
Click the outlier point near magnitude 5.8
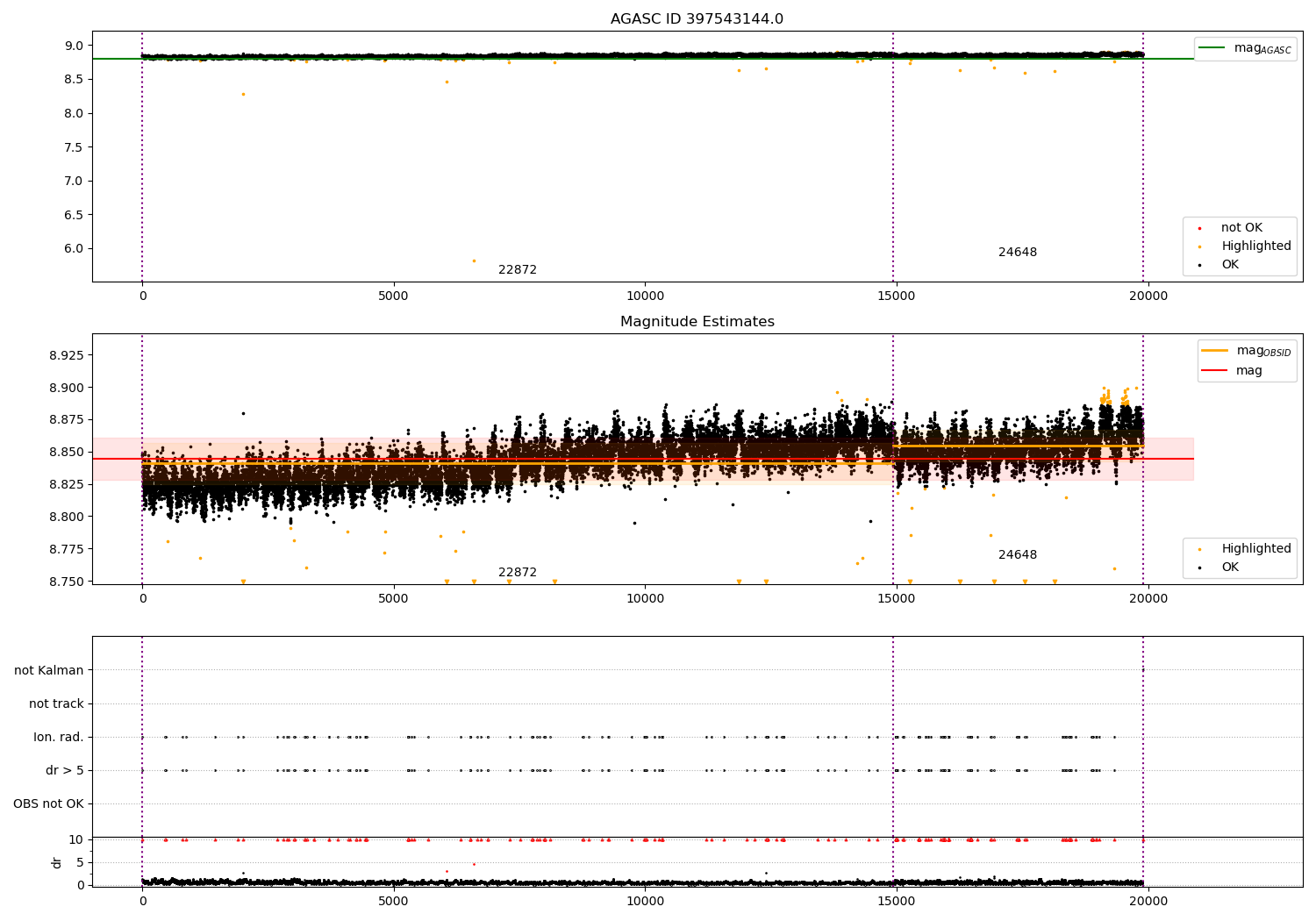tap(474, 261)
